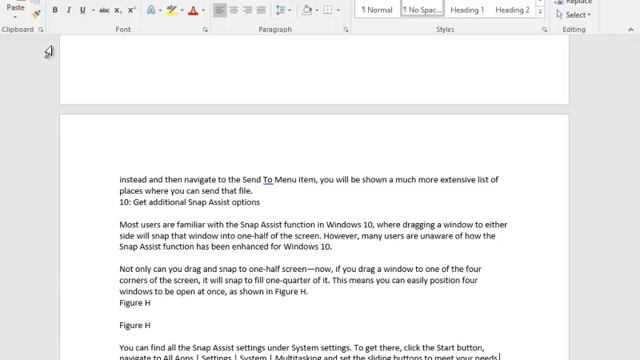The height and width of the screenshot is (360, 640).
Task: Apply the No Spacing style
Action: [x=422, y=10]
